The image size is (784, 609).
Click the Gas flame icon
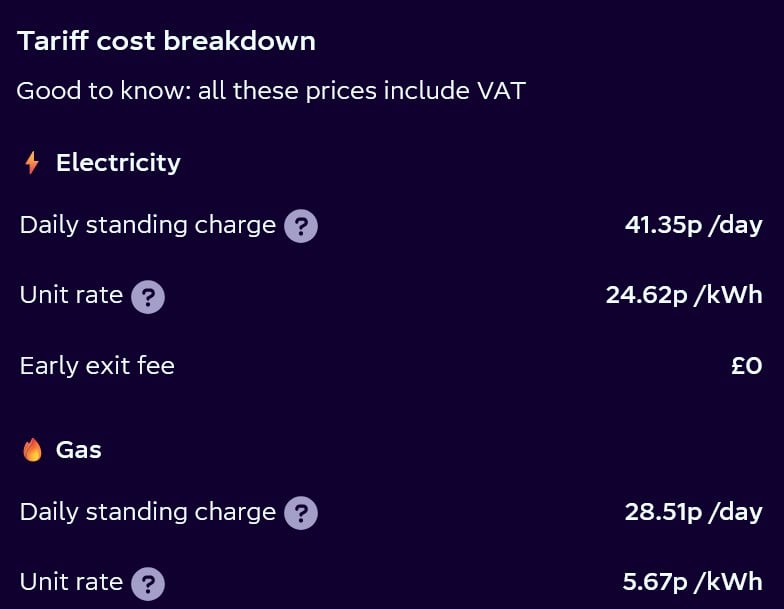[x=32, y=450]
